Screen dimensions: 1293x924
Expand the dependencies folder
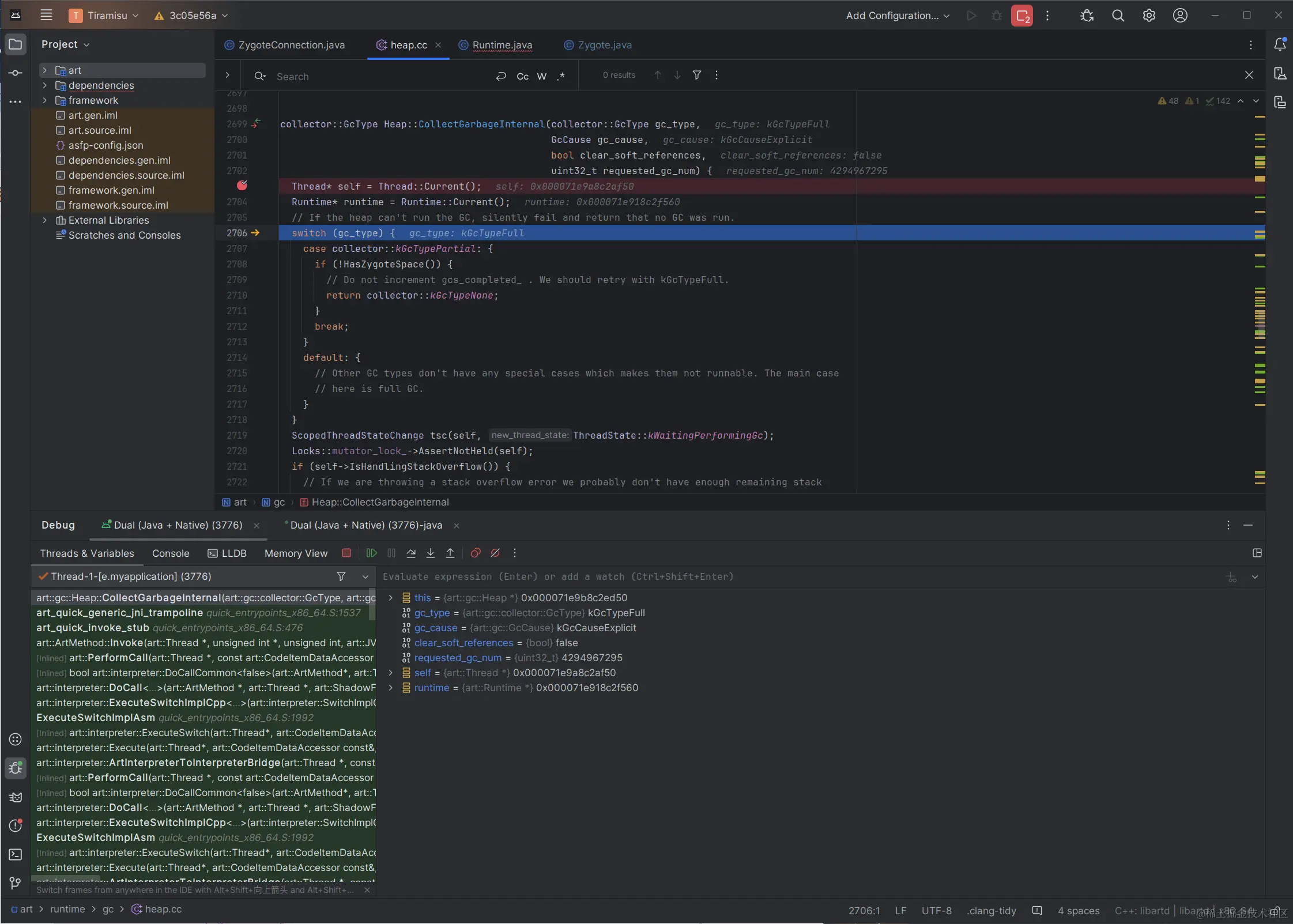pos(44,85)
